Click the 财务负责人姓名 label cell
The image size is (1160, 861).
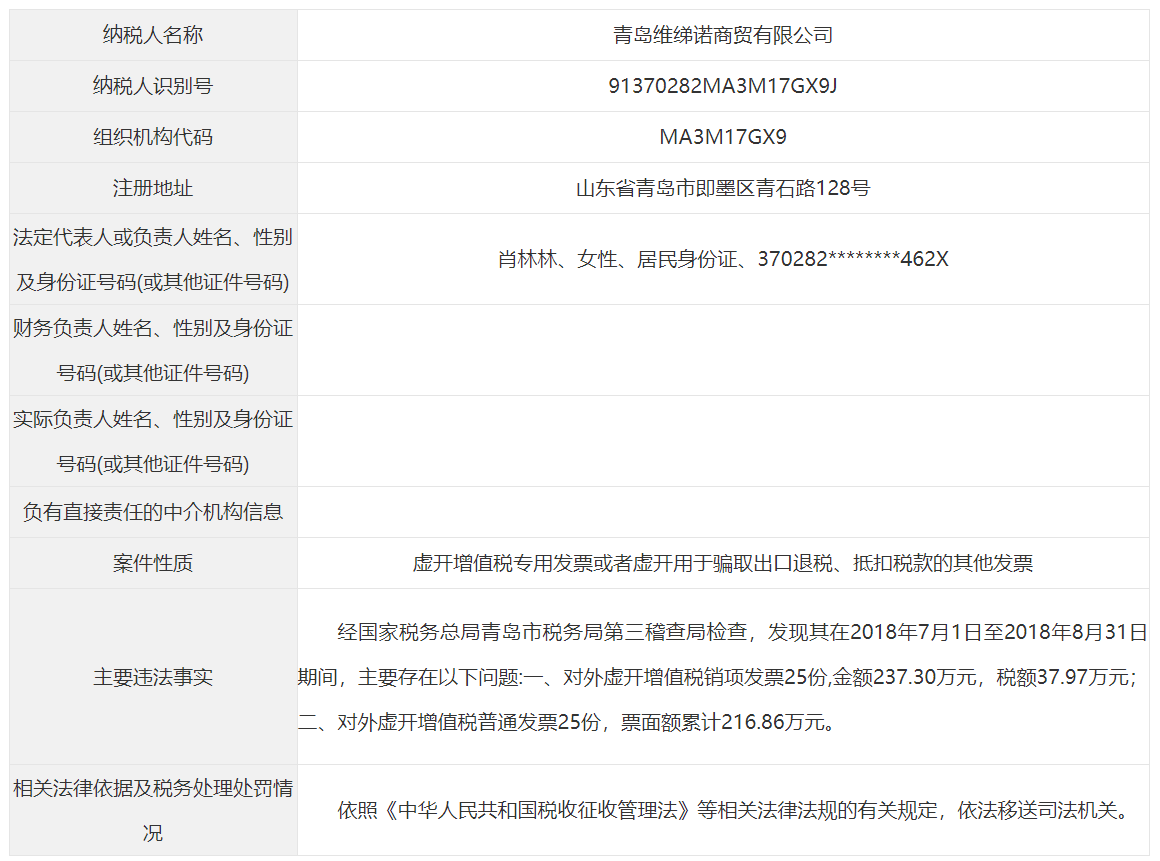click(153, 350)
